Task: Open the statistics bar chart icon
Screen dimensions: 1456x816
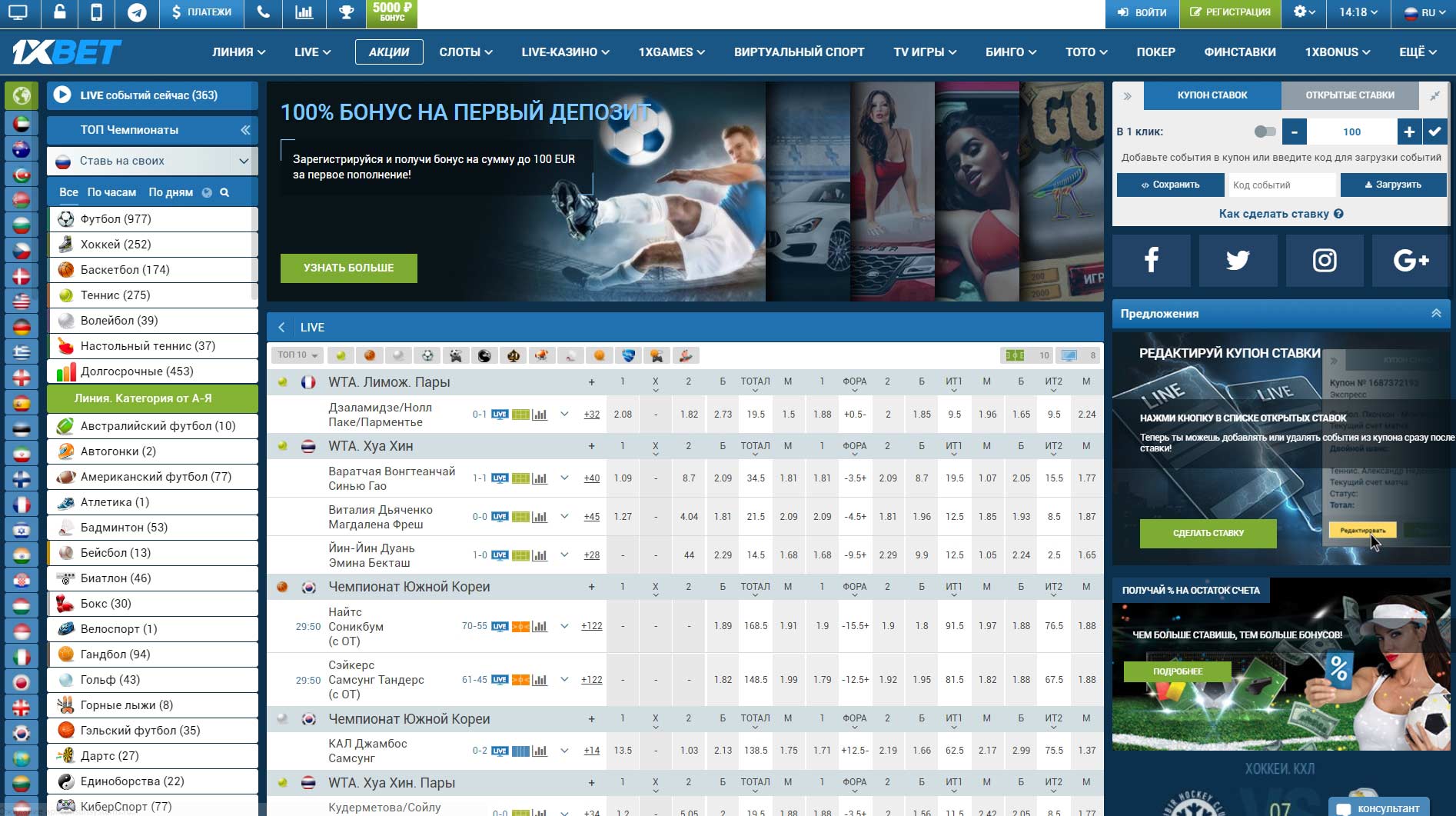Action: (304, 13)
